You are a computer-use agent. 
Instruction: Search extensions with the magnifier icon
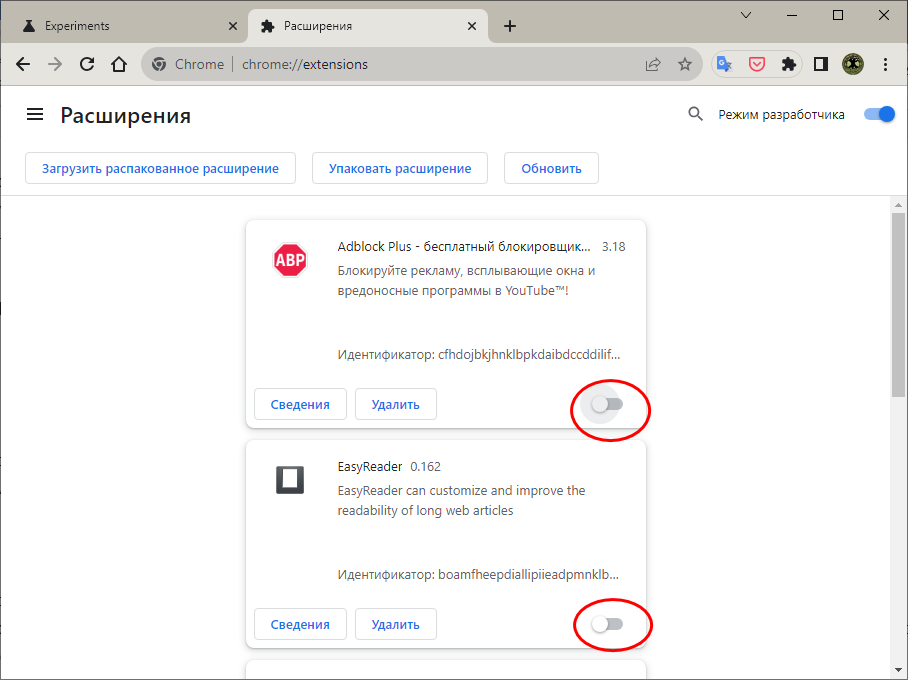click(x=695, y=114)
